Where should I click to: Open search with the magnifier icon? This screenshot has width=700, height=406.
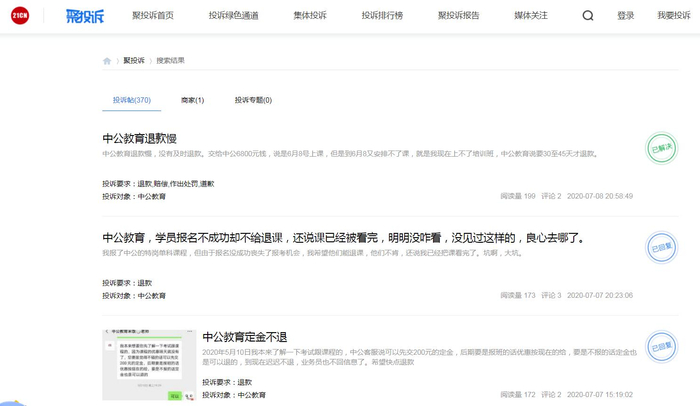pos(588,16)
